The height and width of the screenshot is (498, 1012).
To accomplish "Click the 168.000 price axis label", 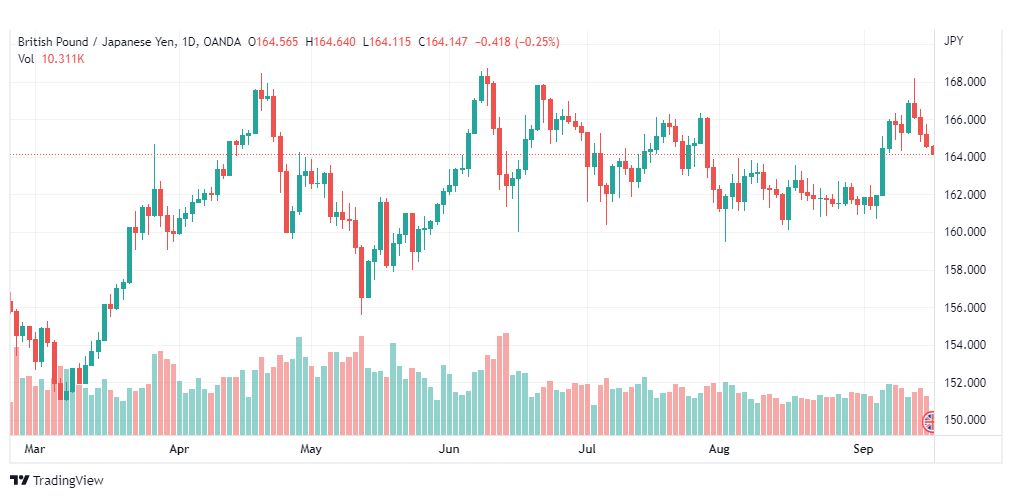I will 966,83.
